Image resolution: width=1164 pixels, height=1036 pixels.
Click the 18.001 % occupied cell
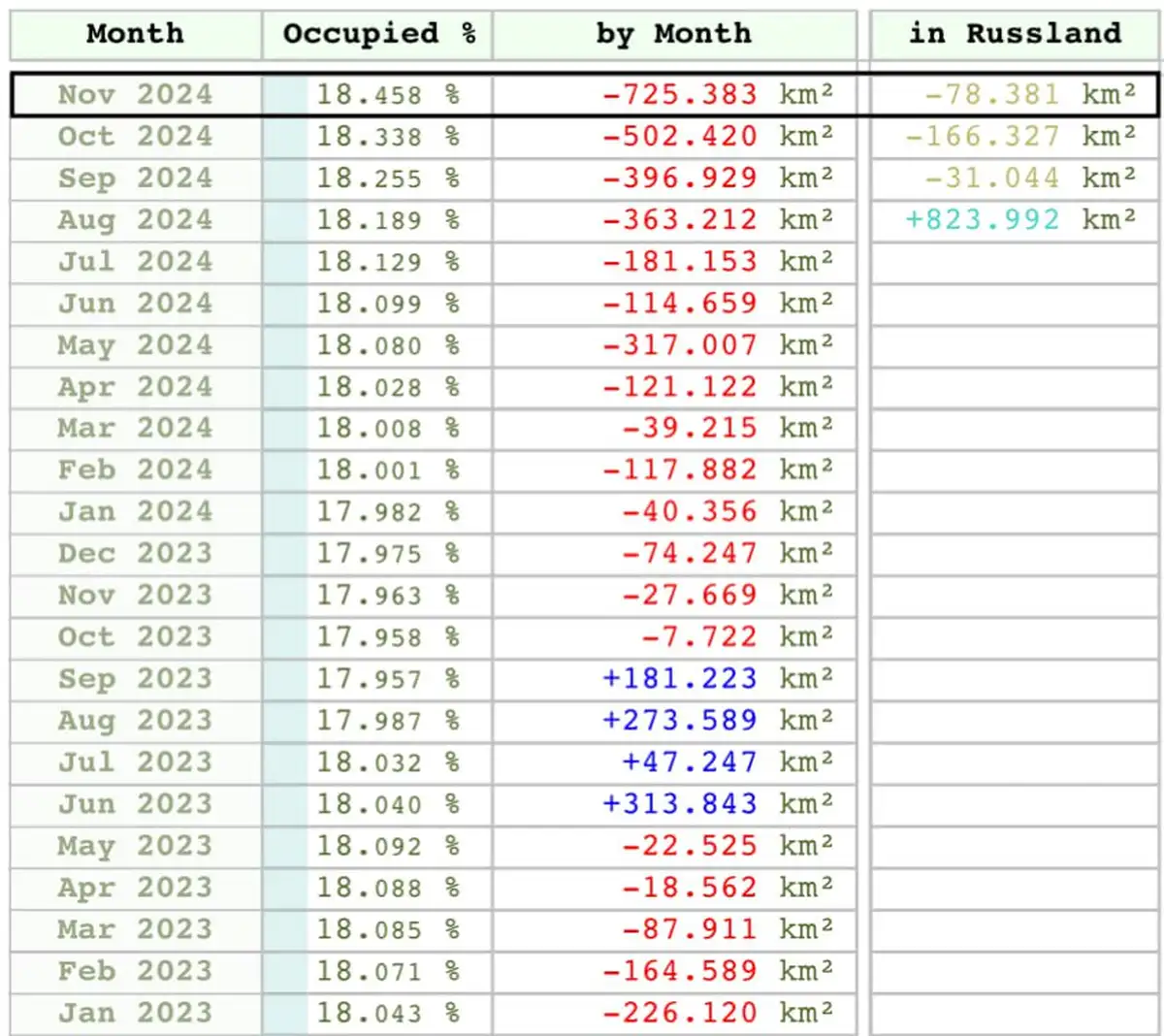[x=387, y=470]
